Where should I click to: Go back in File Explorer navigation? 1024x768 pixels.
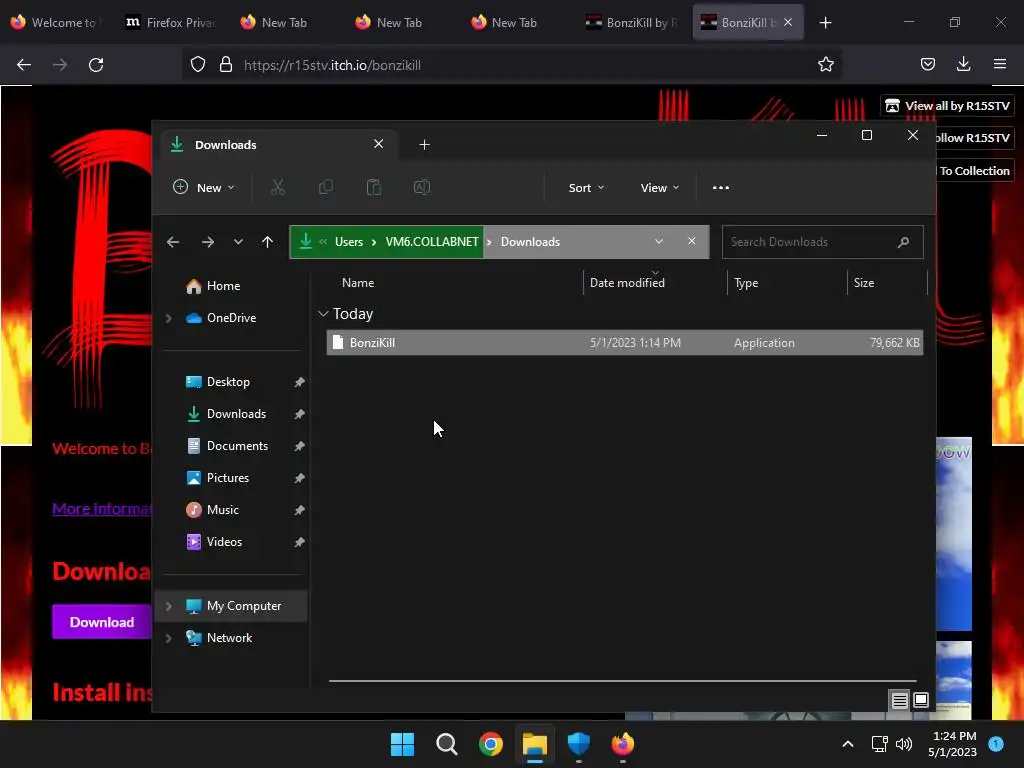point(172,242)
